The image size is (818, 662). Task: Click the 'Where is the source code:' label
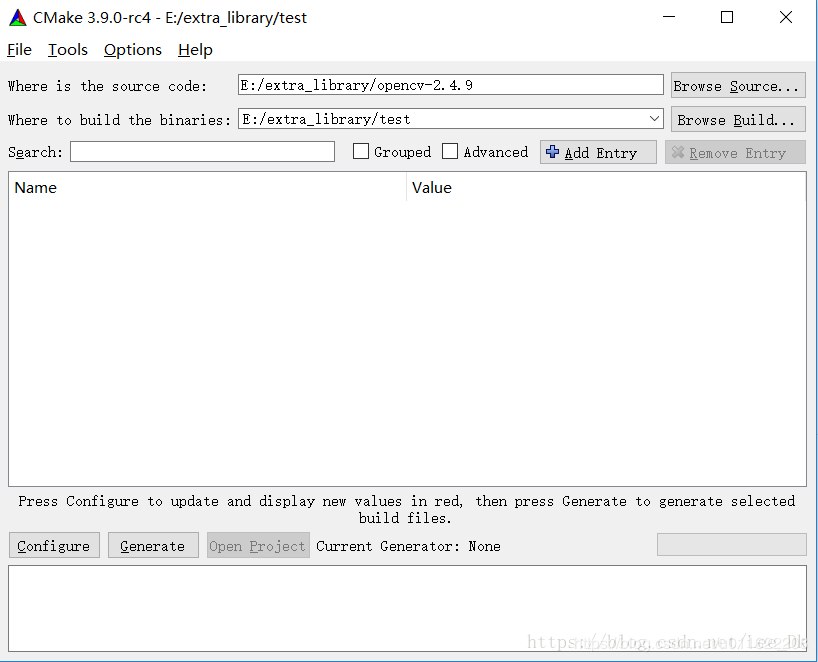[107, 86]
